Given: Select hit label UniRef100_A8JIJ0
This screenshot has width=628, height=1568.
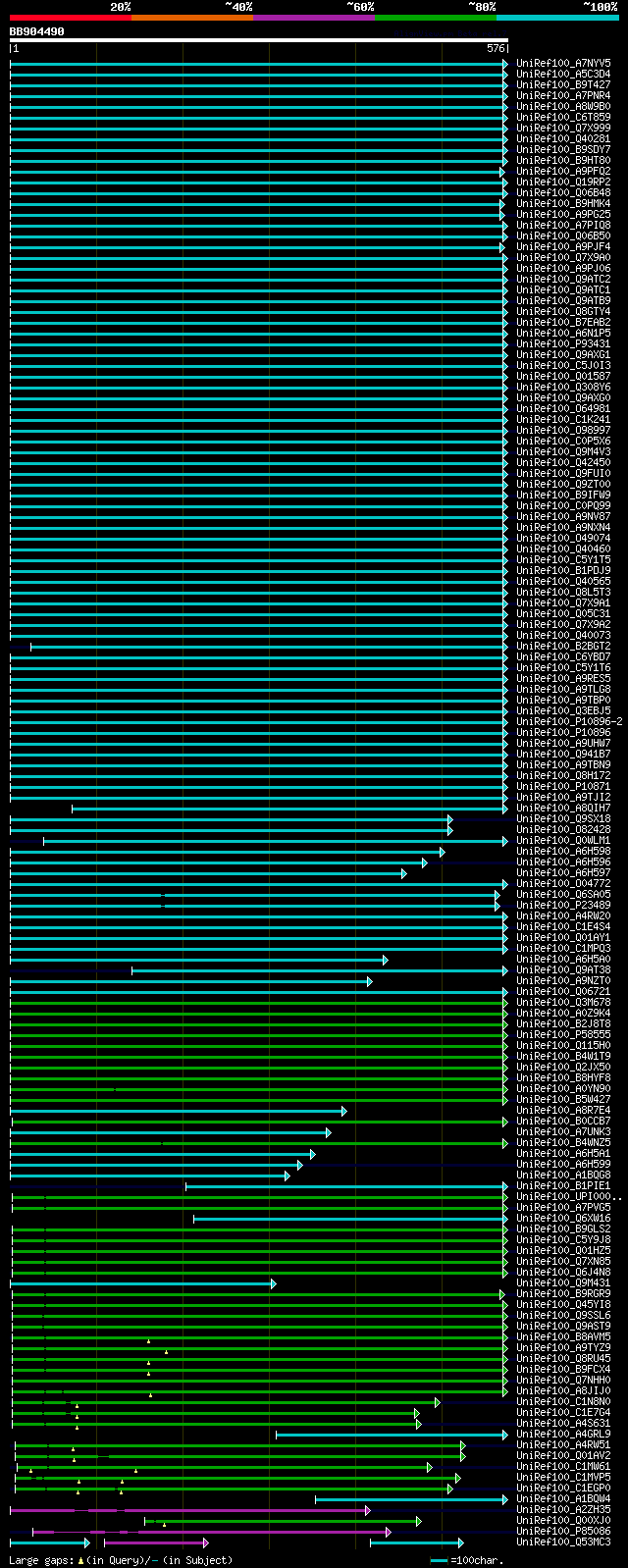Looking at the screenshot, I should pyautogui.click(x=563, y=1390).
